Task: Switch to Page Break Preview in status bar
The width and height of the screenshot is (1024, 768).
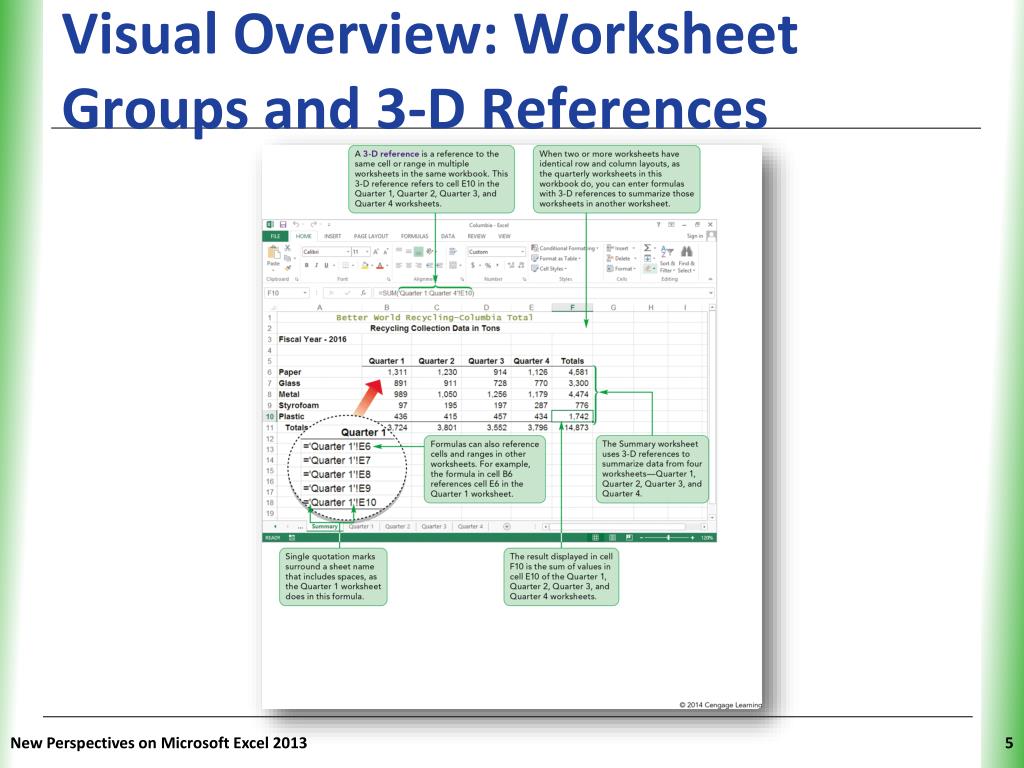Action: click(630, 537)
